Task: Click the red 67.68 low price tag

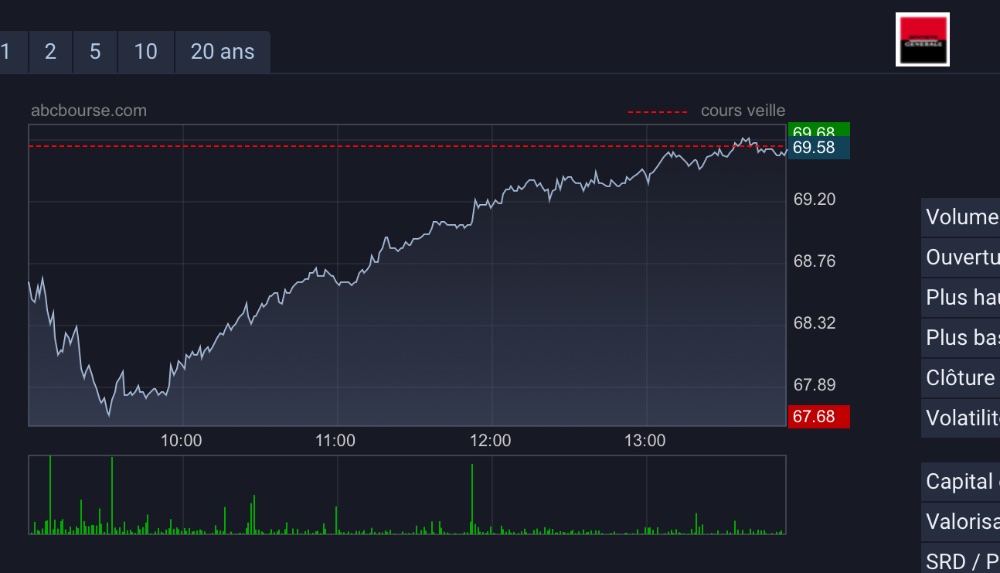Action: pos(818,416)
